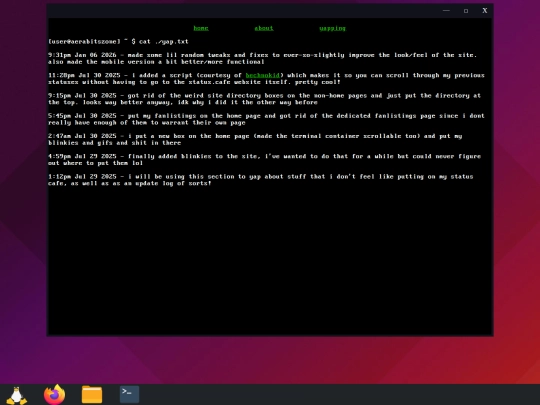Open the about page link
The width and height of the screenshot is (540, 405).
pyautogui.click(x=264, y=28)
